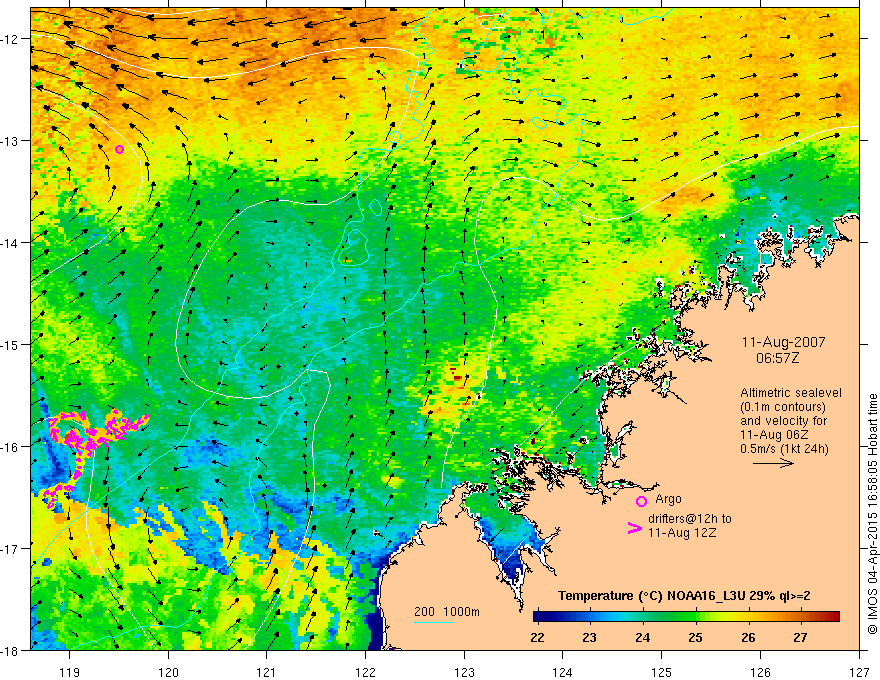Click the 'Altimetric sealevel' caption text
880x680 pixels.
[x=791, y=393]
